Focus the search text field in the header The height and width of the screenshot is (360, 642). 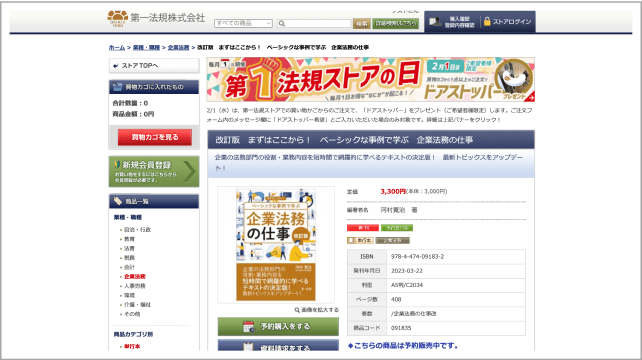(x=314, y=23)
